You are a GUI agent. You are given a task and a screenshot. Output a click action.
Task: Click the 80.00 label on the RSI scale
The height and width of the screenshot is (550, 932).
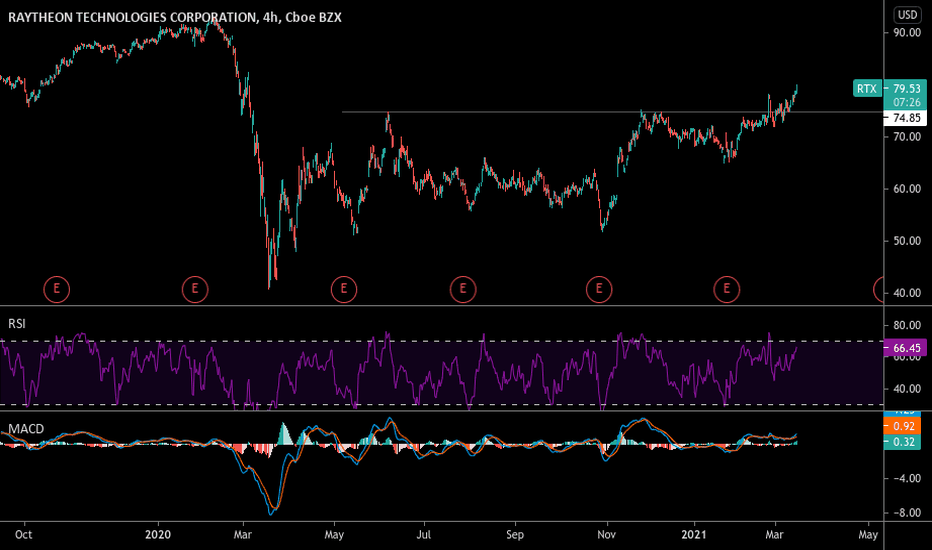click(x=907, y=325)
